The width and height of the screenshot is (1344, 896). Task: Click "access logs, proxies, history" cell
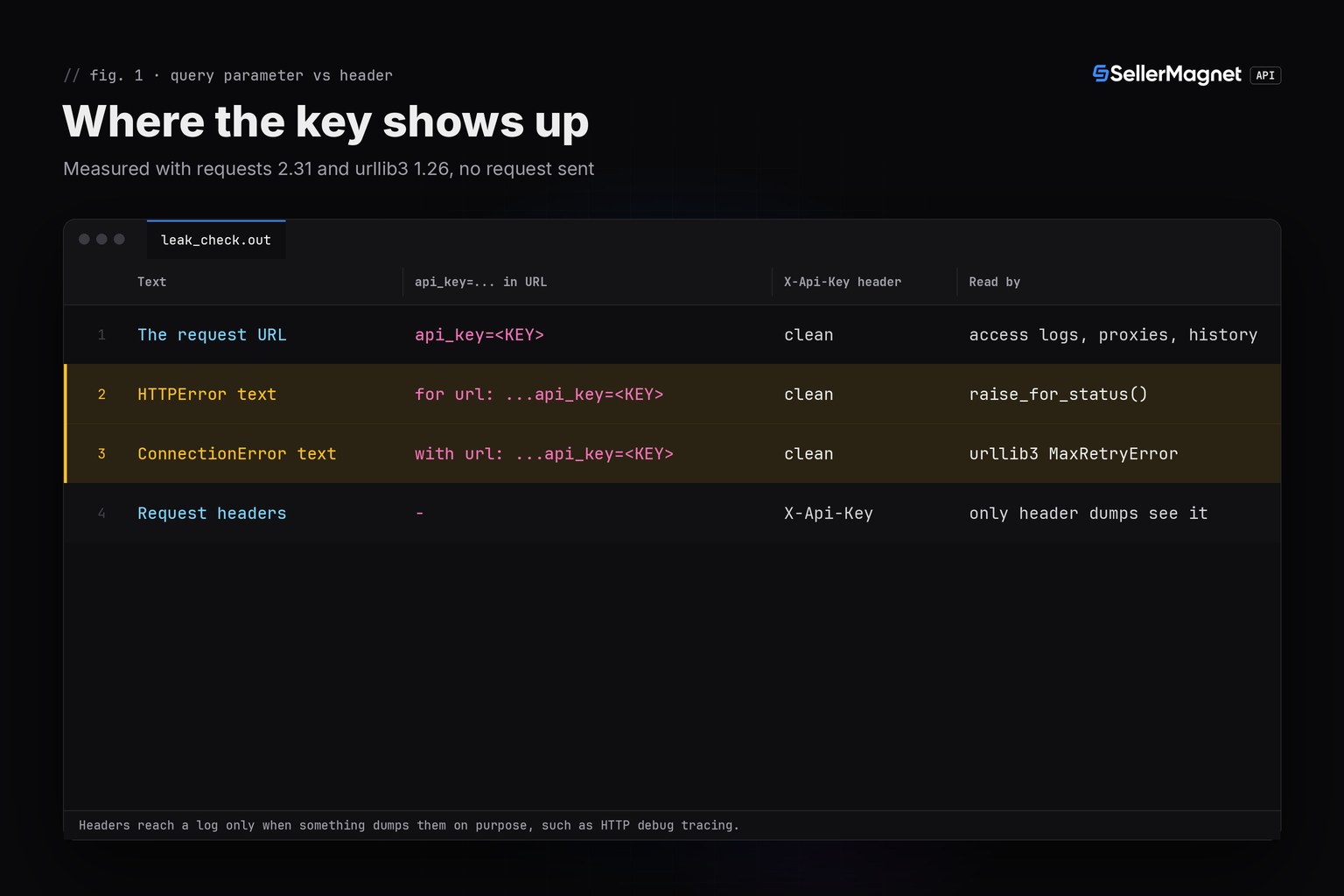click(x=1113, y=335)
